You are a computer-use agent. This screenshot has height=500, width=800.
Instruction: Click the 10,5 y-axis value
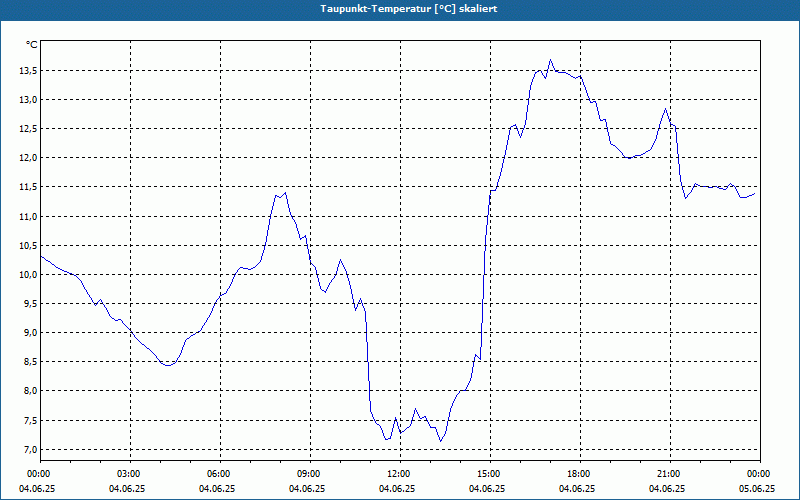28,245
